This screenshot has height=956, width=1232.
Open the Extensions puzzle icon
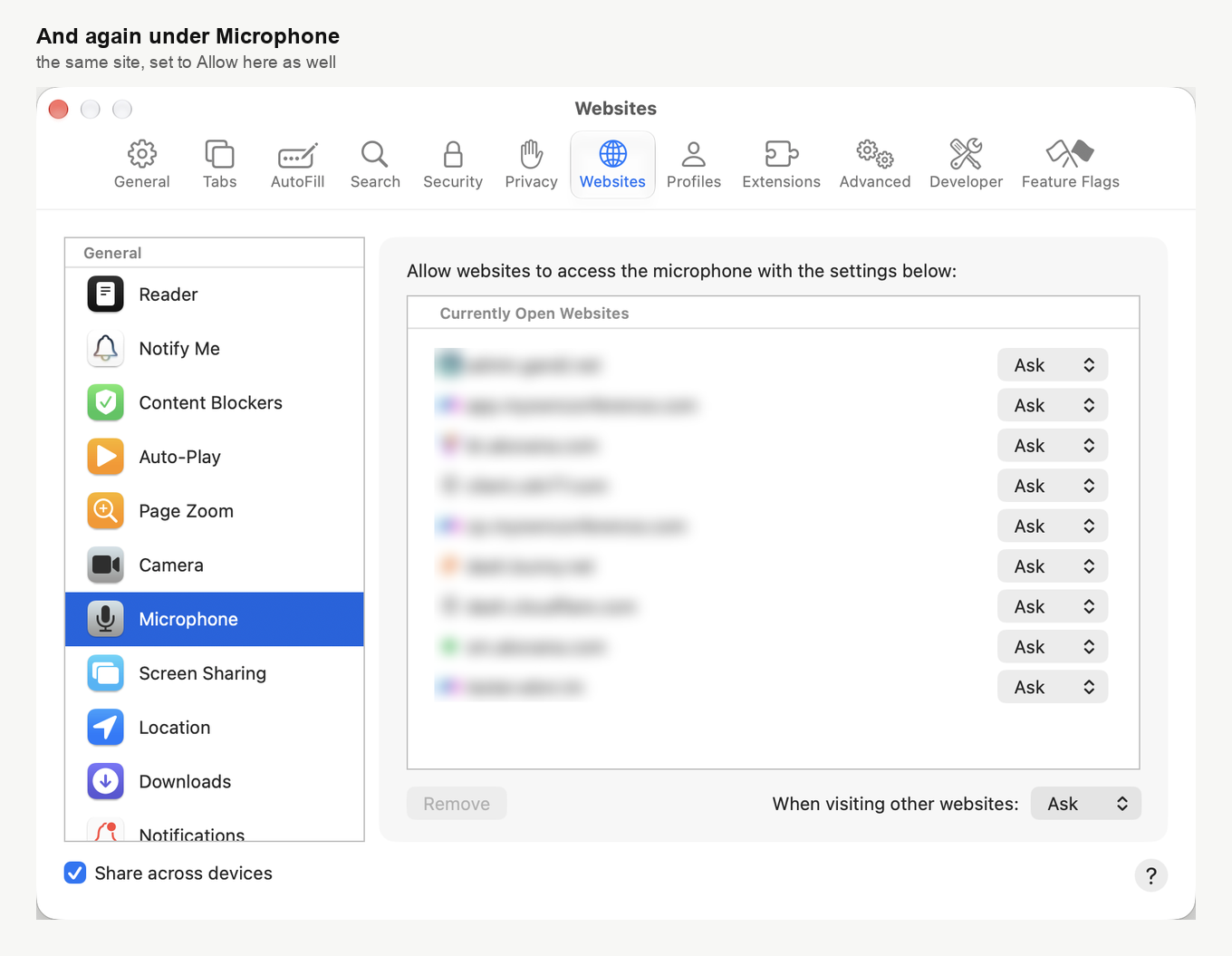click(781, 154)
